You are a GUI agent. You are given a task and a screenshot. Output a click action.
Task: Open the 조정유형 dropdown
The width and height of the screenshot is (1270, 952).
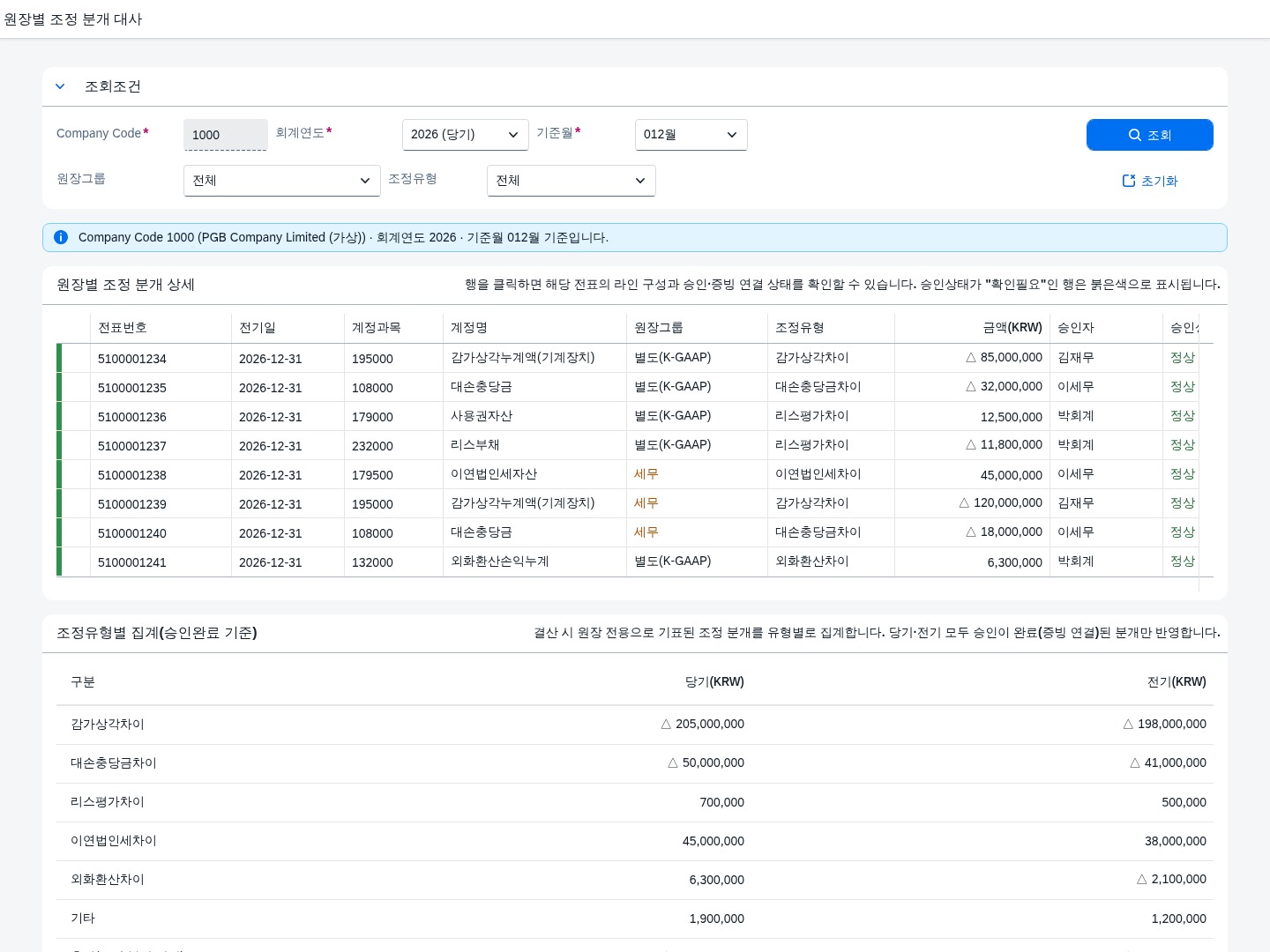(571, 181)
